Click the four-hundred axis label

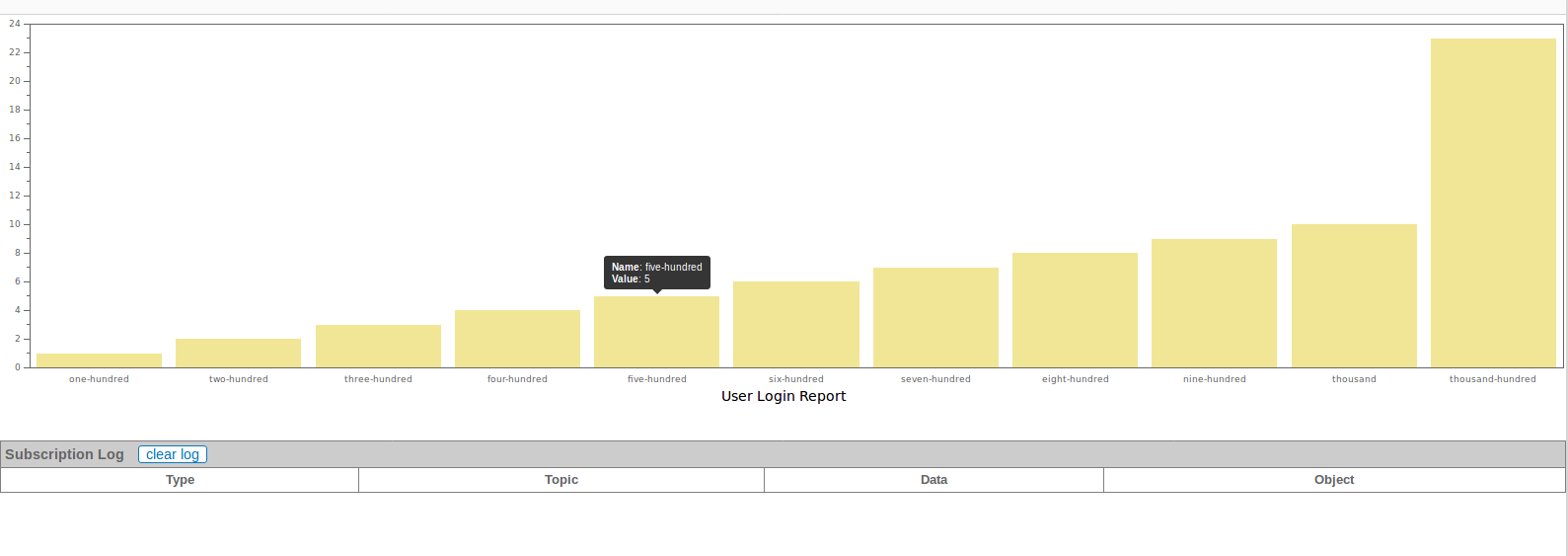point(517,379)
